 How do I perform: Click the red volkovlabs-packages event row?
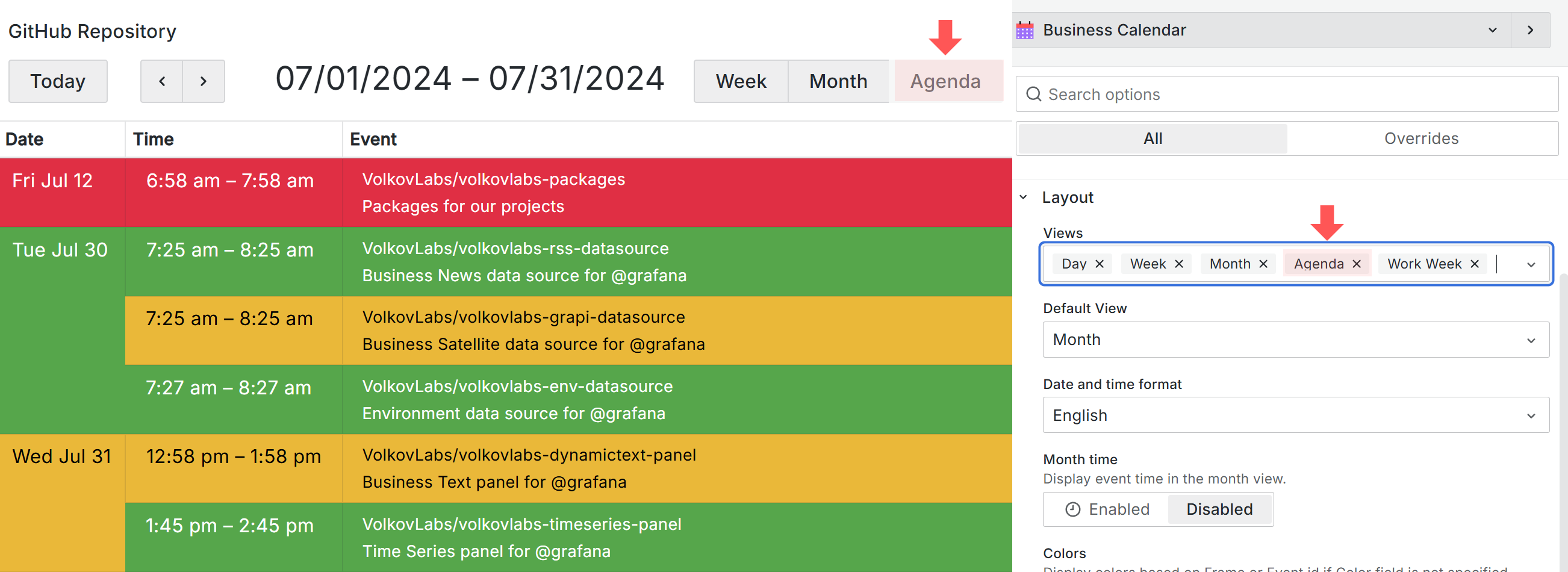point(506,193)
